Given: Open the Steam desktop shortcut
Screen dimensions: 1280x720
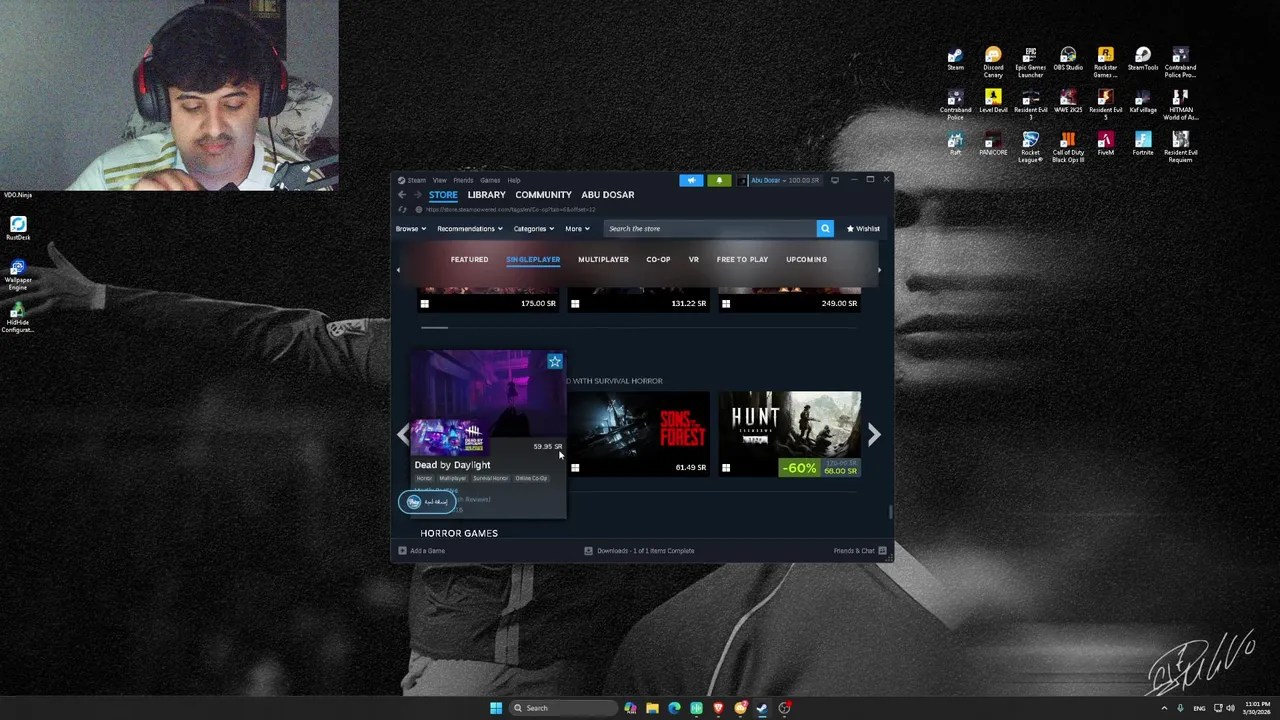Looking at the screenshot, I should 955,59.
